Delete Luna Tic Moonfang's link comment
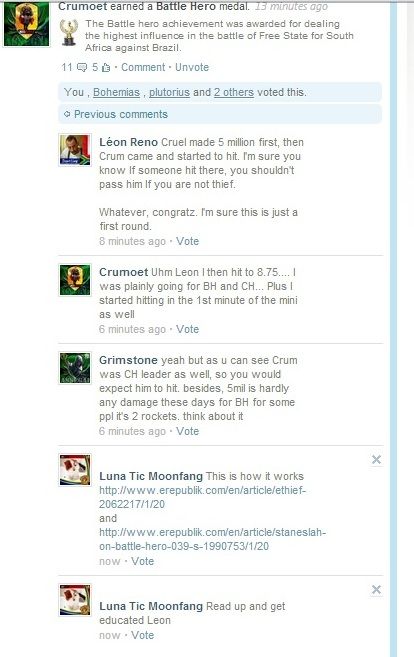 coord(376,460)
